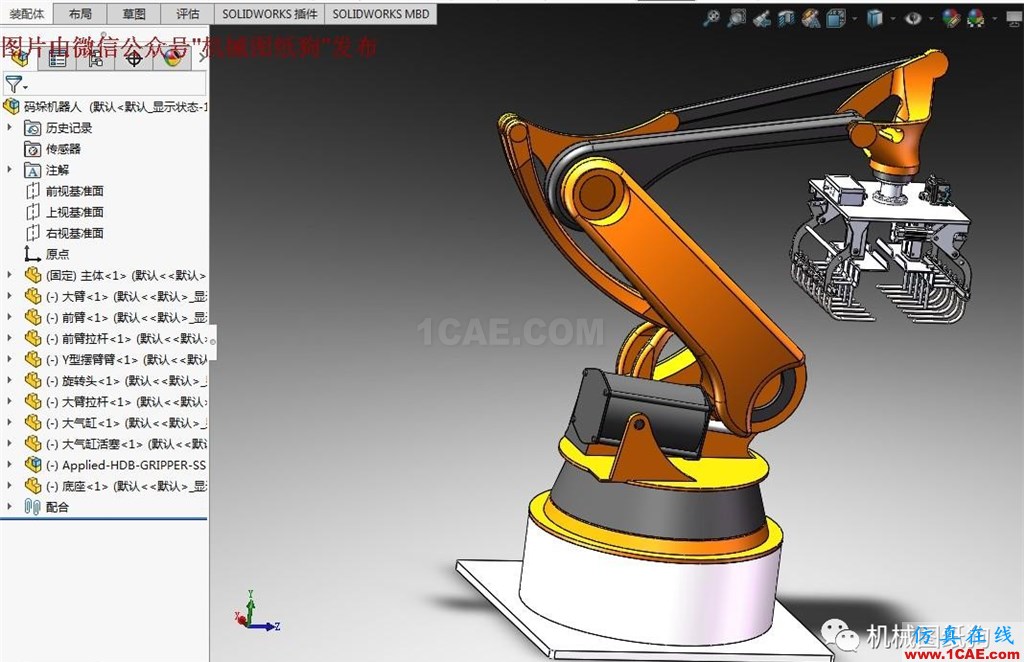Image resolution: width=1024 pixels, height=662 pixels.
Task: Switch to DimXpertManager tab
Action: coord(134,59)
